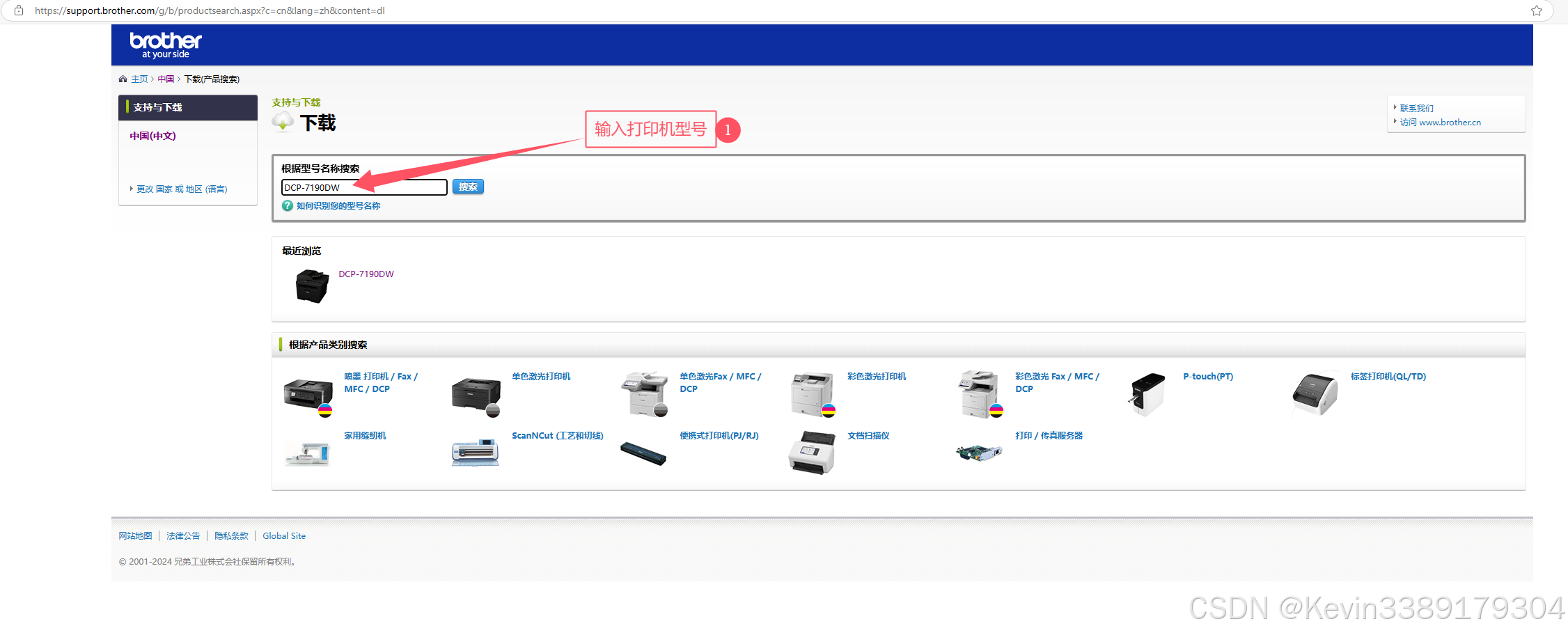This screenshot has width=1568, height=635.
Task: Click the portable printer image
Action: click(643, 454)
